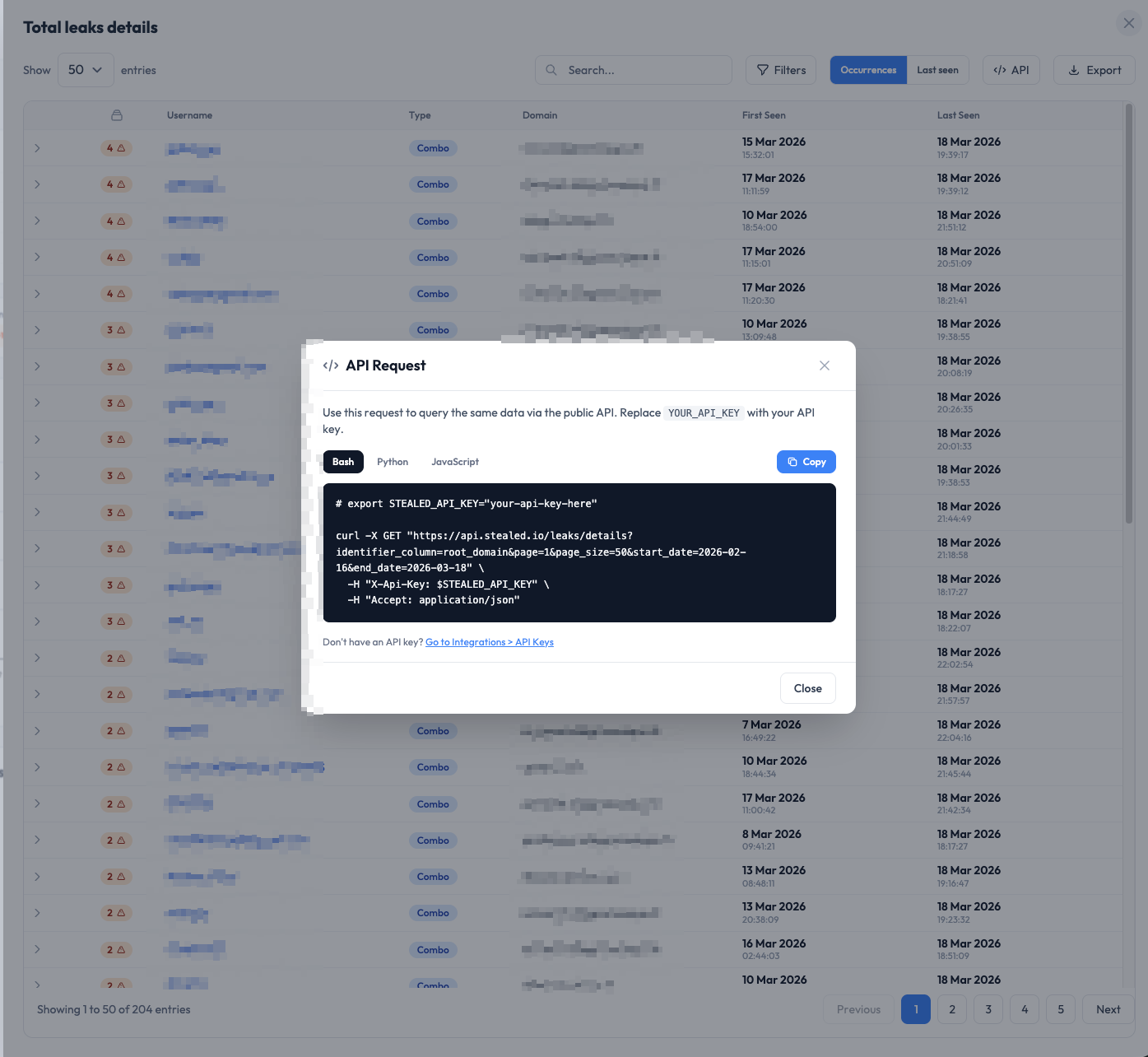Go to Next page
This screenshot has height=1057, width=1148.
point(1108,1009)
